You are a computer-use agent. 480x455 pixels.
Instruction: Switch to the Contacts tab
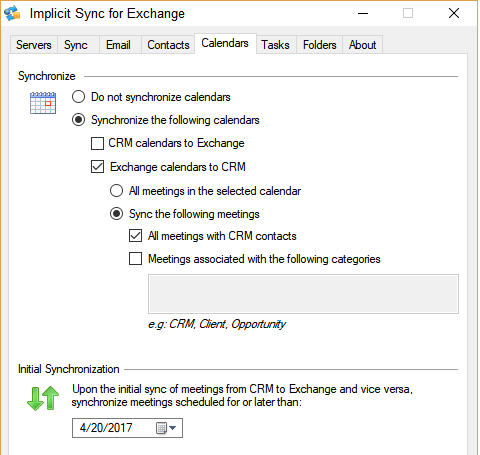click(x=168, y=45)
